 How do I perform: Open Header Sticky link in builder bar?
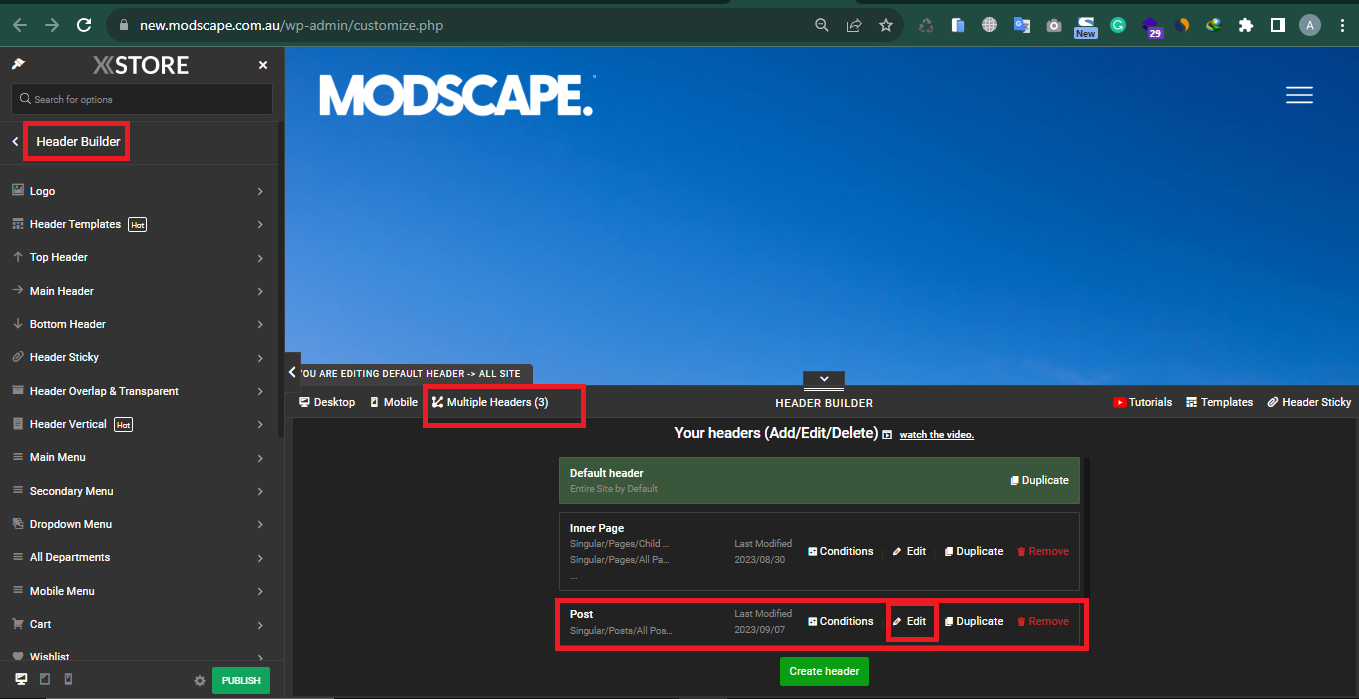[1309, 402]
